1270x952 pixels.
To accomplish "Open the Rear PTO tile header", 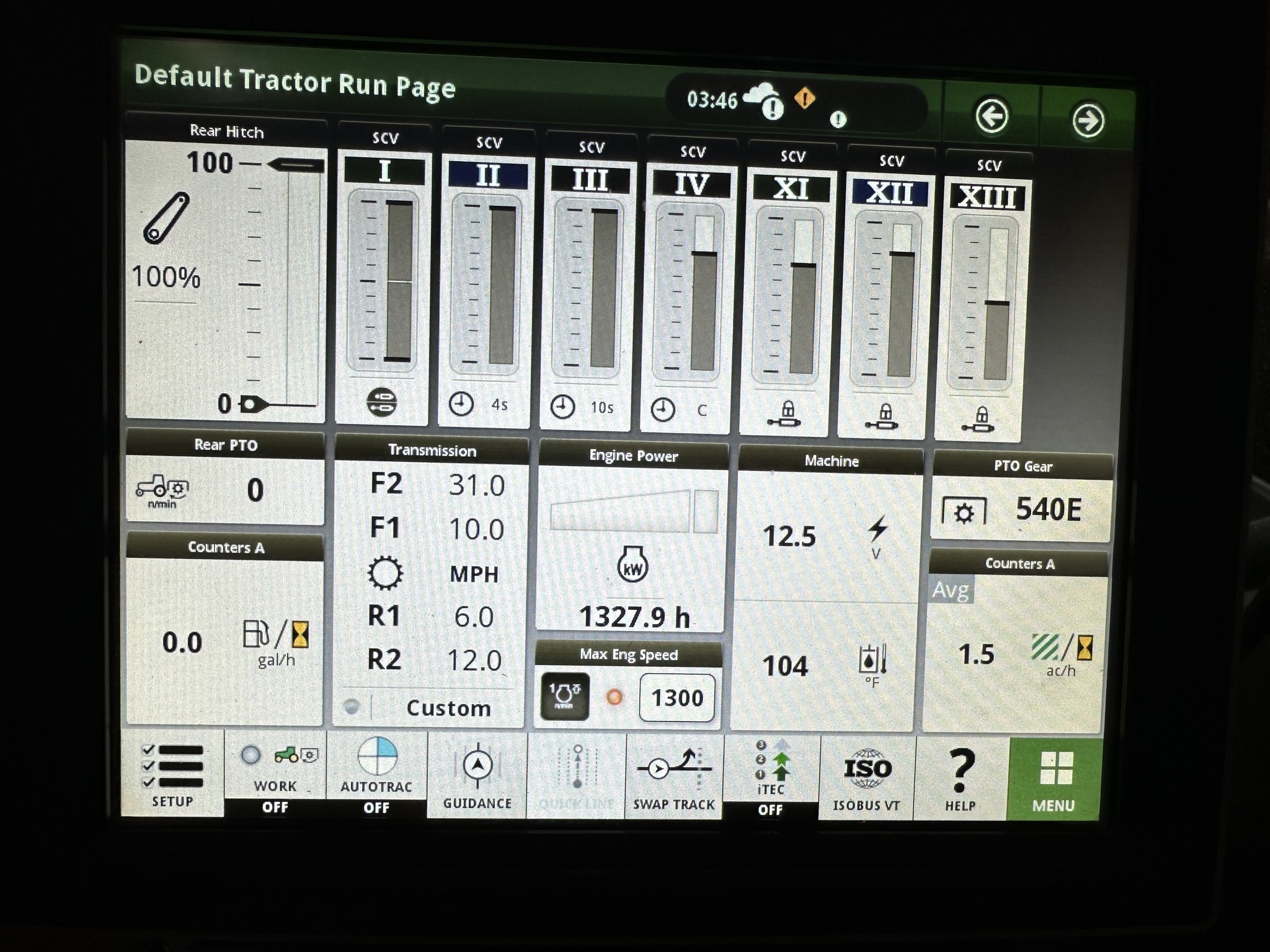I will pyautogui.click(x=226, y=444).
